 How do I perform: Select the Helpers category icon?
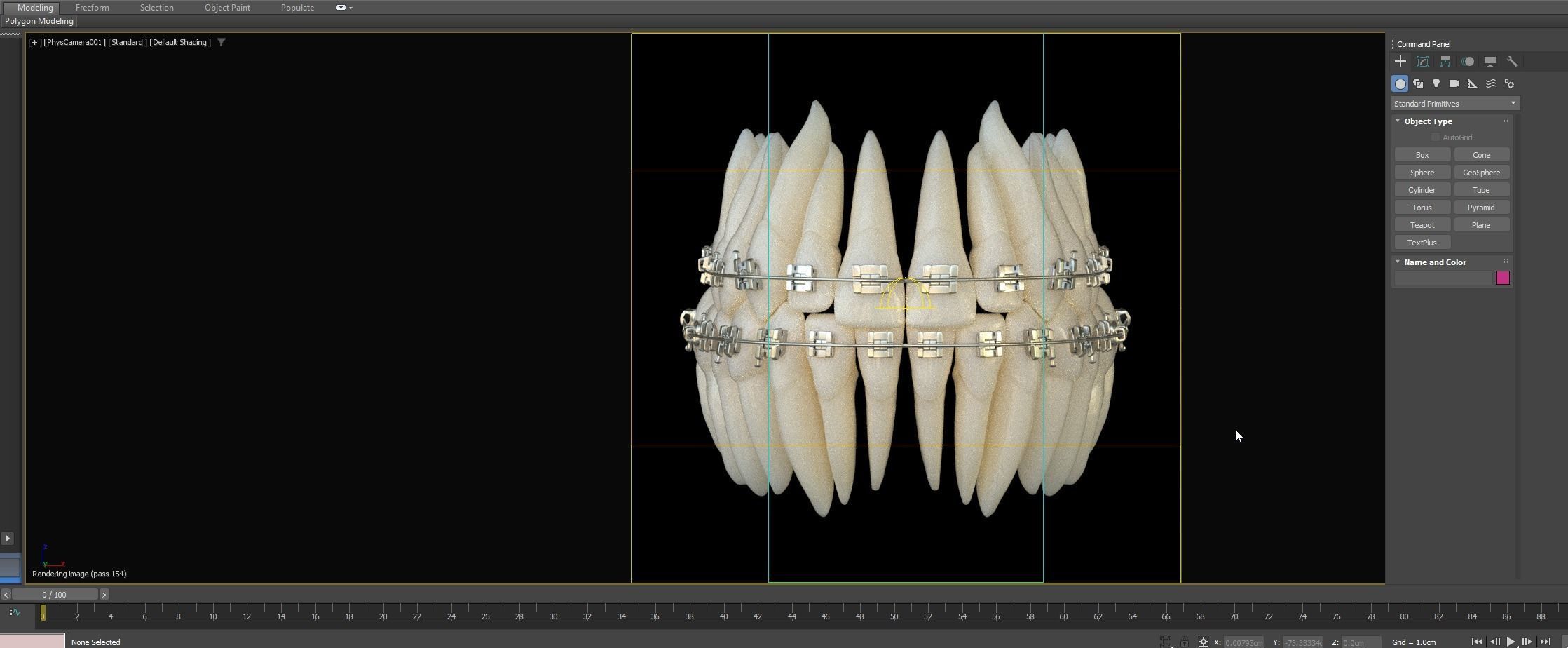click(x=1473, y=83)
